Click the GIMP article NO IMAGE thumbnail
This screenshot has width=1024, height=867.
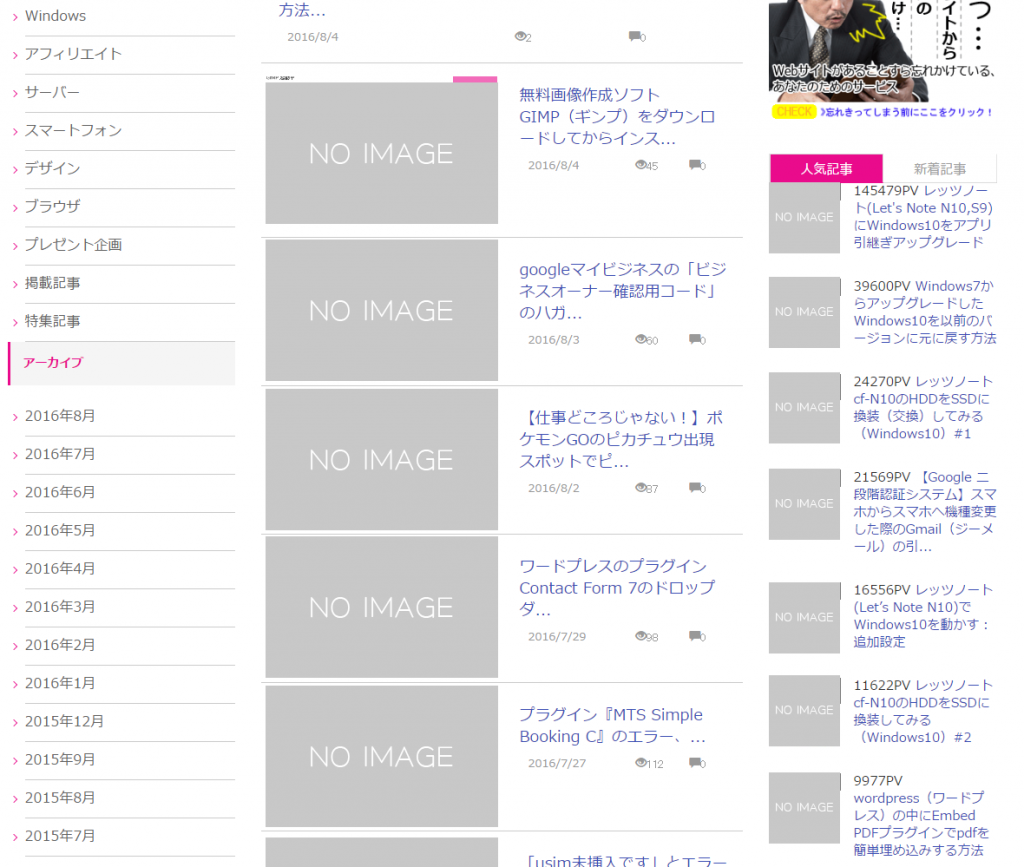[x=381, y=153]
